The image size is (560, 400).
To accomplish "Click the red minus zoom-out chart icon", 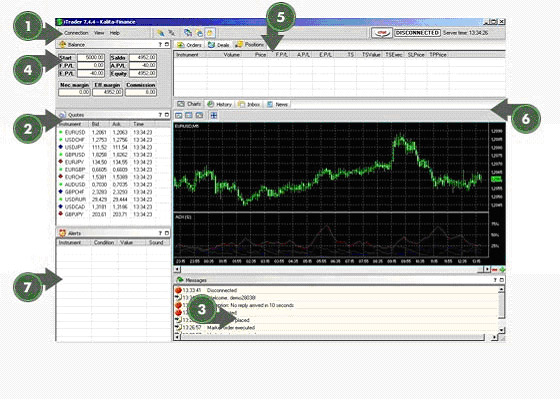I will (x=495, y=269).
